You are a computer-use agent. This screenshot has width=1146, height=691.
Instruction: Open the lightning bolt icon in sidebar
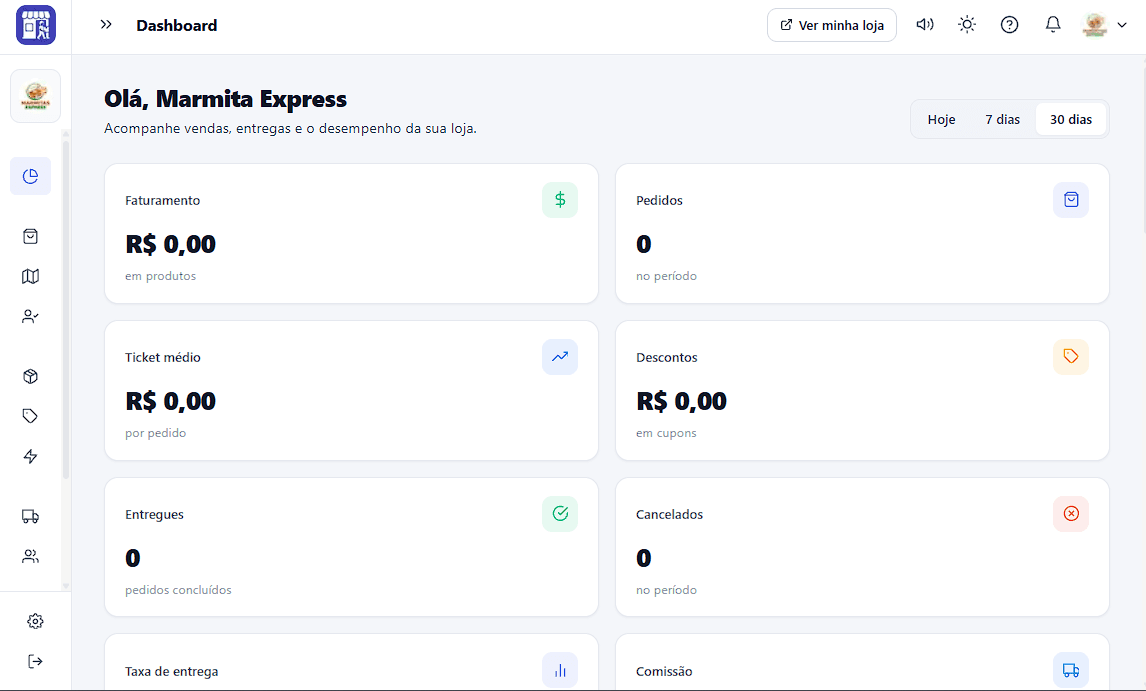(x=30, y=456)
